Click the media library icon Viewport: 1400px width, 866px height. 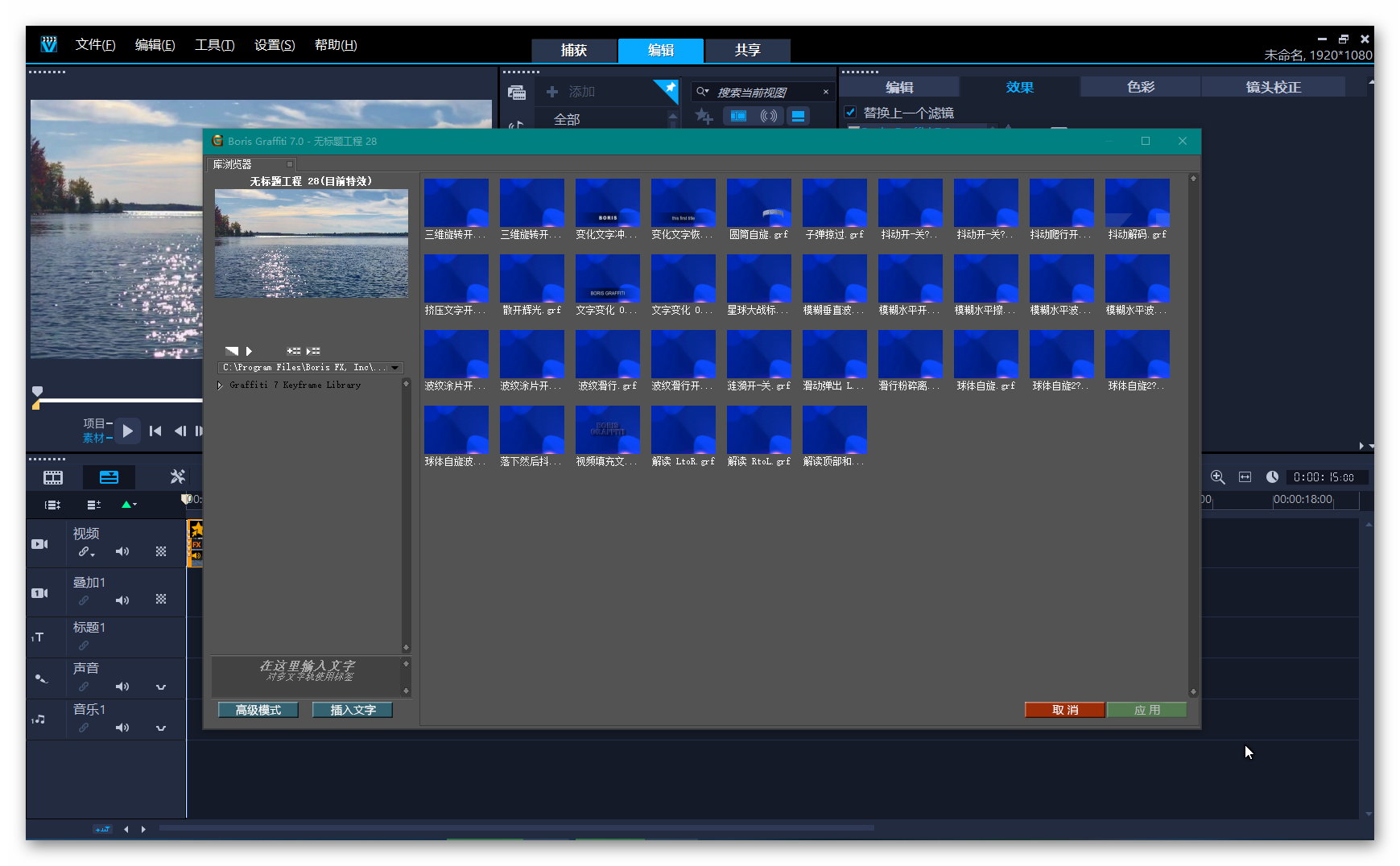click(517, 93)
